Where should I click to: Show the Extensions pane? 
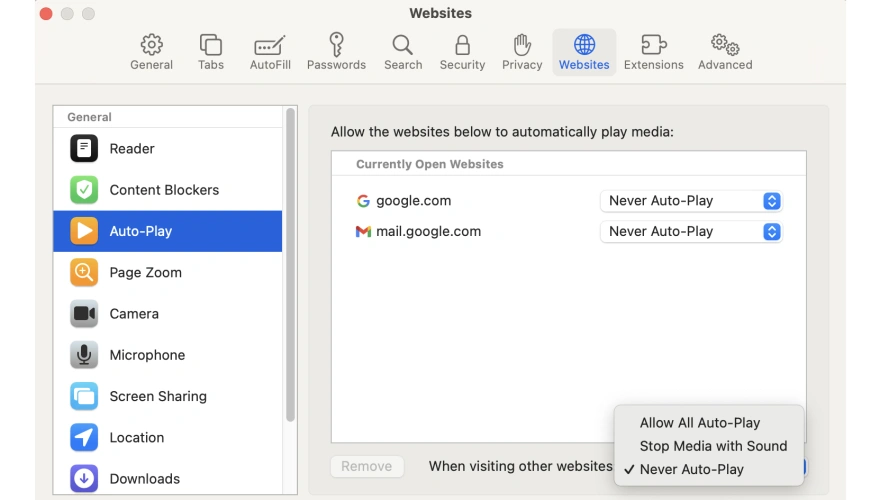(653, 52)
